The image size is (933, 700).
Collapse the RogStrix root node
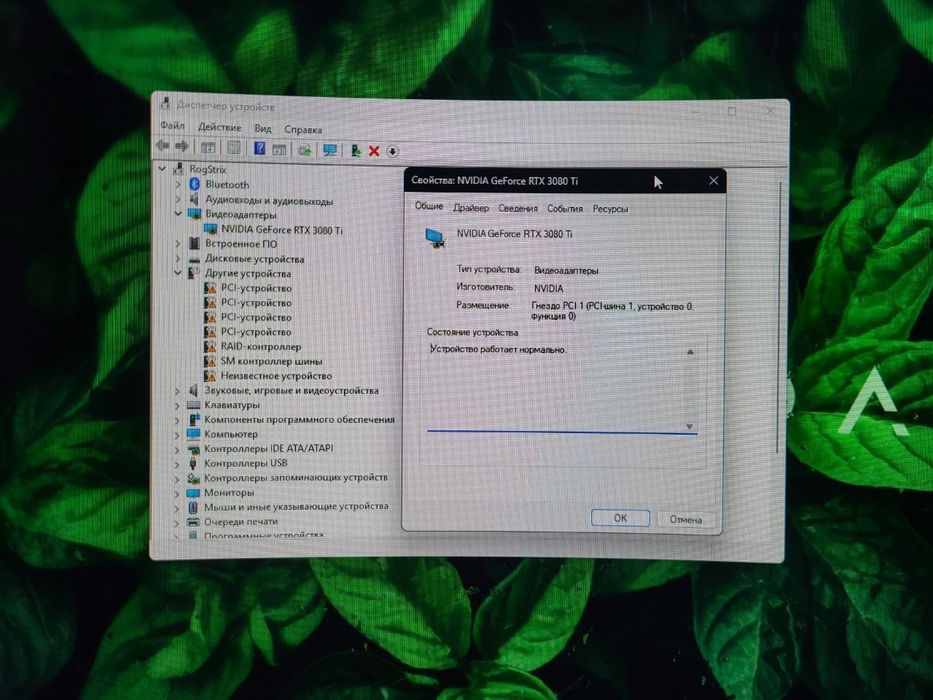point(162,169)
